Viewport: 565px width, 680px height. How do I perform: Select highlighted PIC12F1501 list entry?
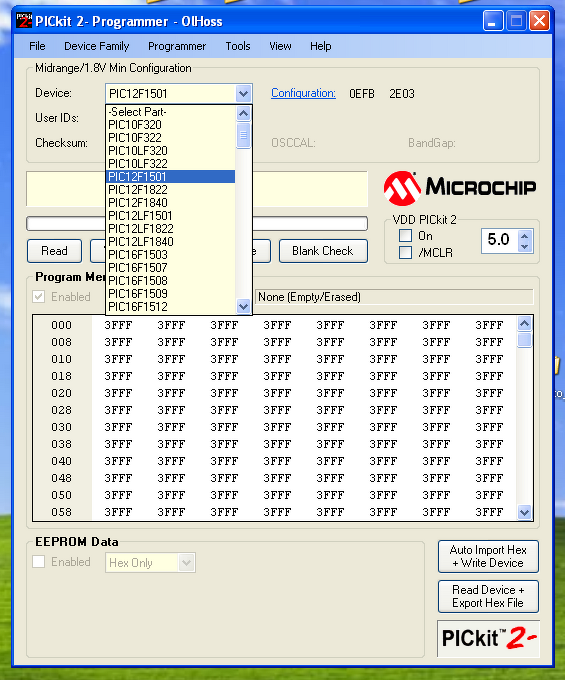171,177
